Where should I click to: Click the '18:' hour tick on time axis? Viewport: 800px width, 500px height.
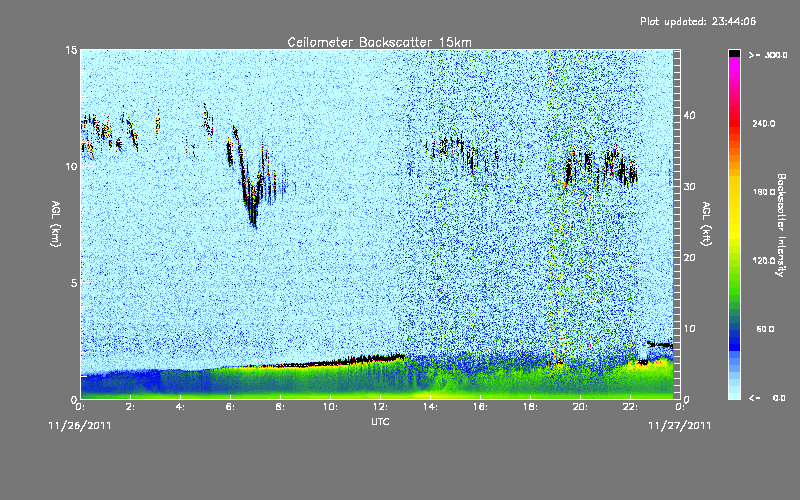point(531,407)
